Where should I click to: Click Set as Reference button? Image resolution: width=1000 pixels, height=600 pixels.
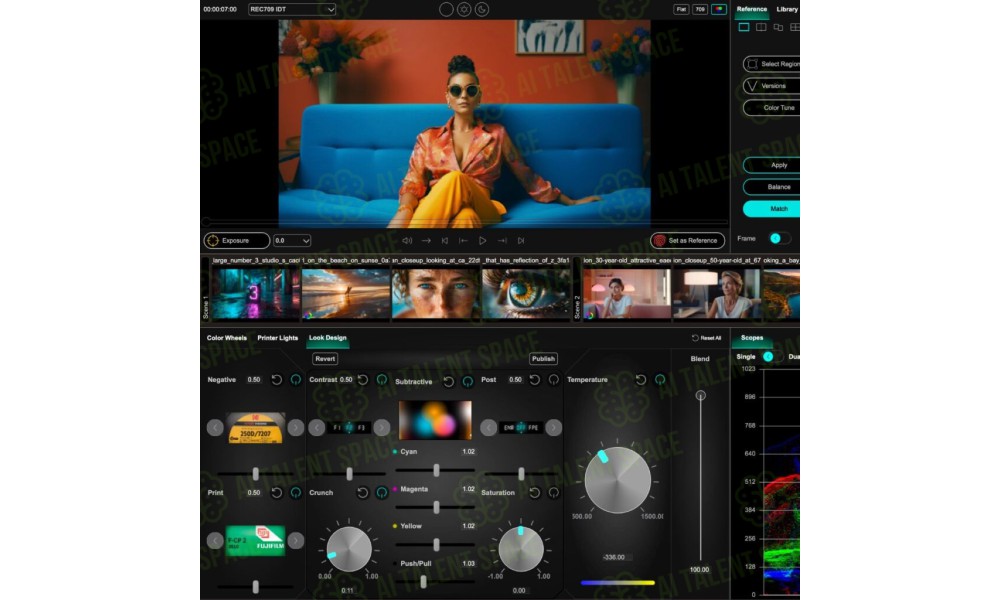click(687, 240)
